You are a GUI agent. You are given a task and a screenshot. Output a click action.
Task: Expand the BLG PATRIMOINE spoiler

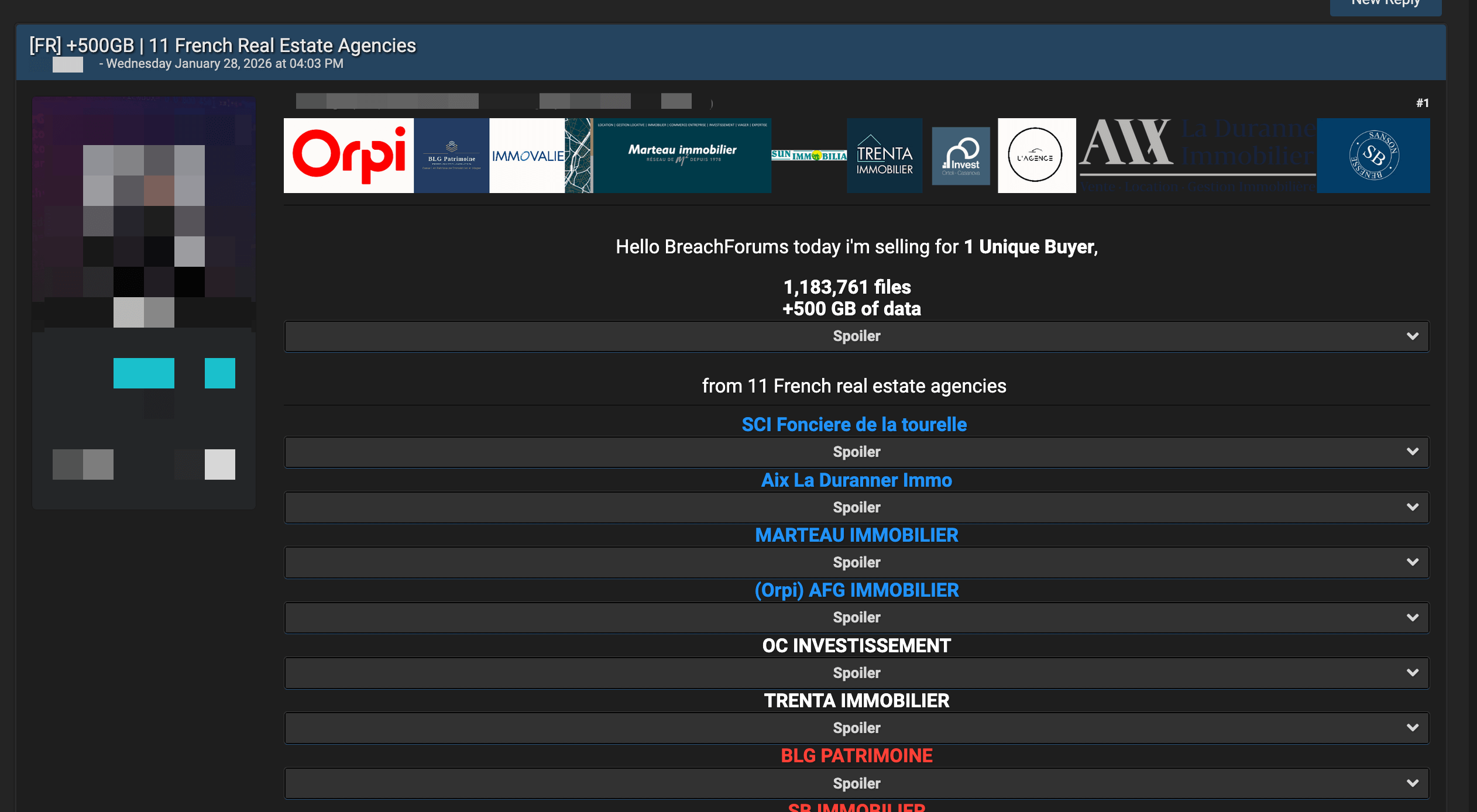coord(856,784)
